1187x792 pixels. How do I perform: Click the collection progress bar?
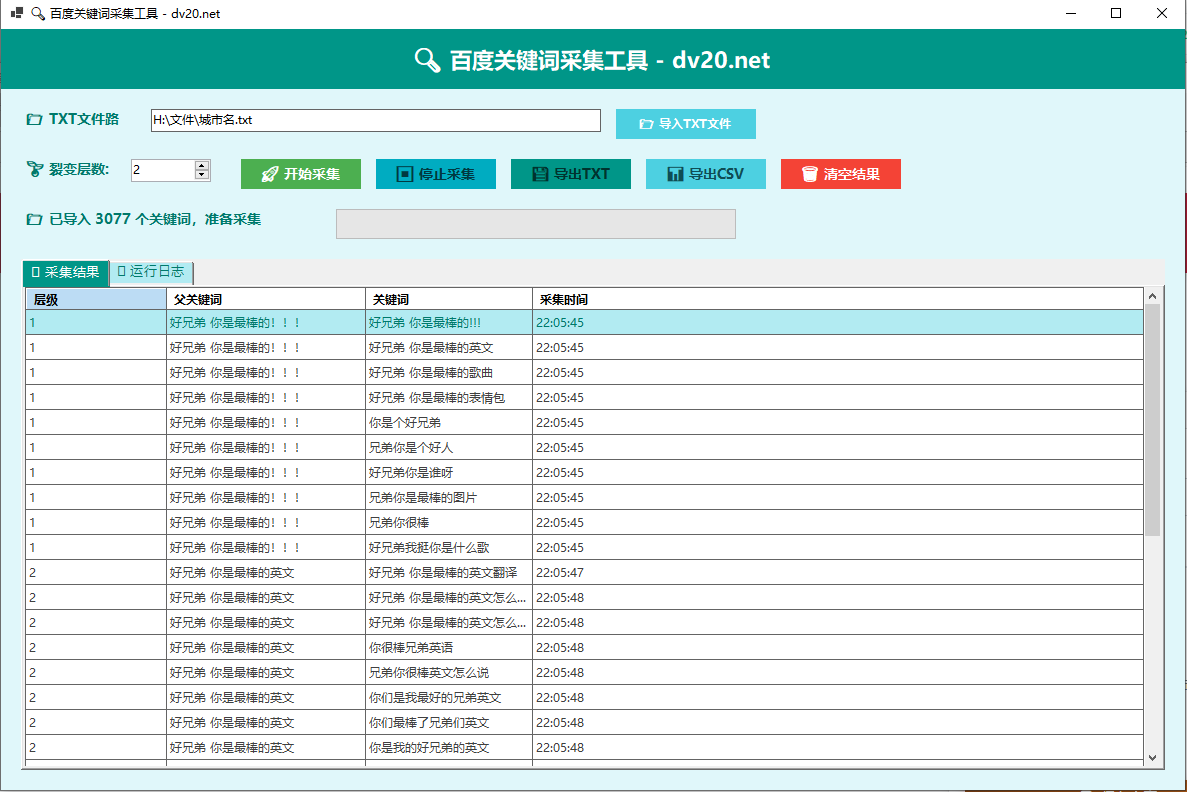click(x=535, y=223)
